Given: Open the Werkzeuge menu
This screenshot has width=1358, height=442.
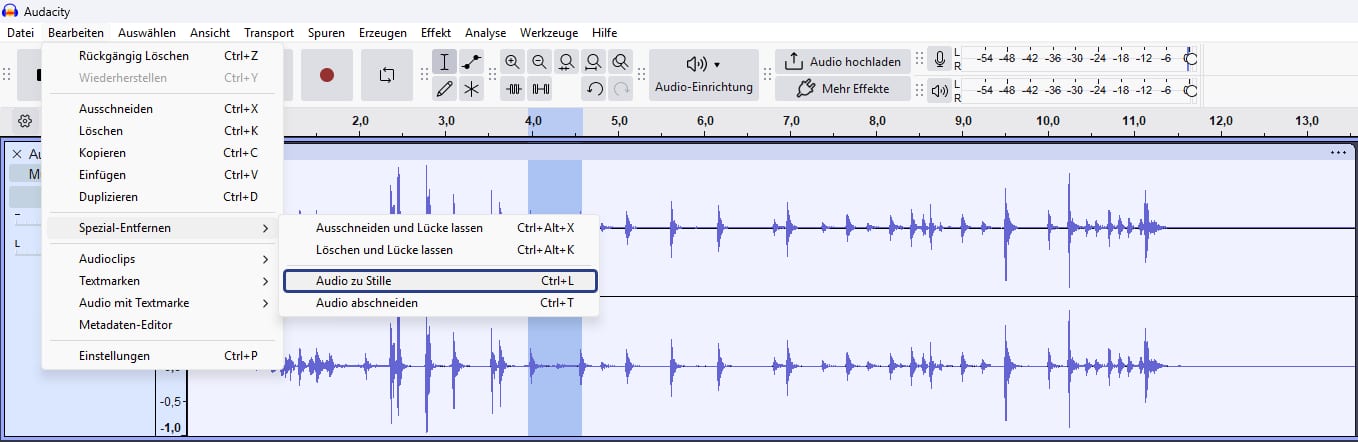Looking at the screenshot, I should (x=548, y=33).
